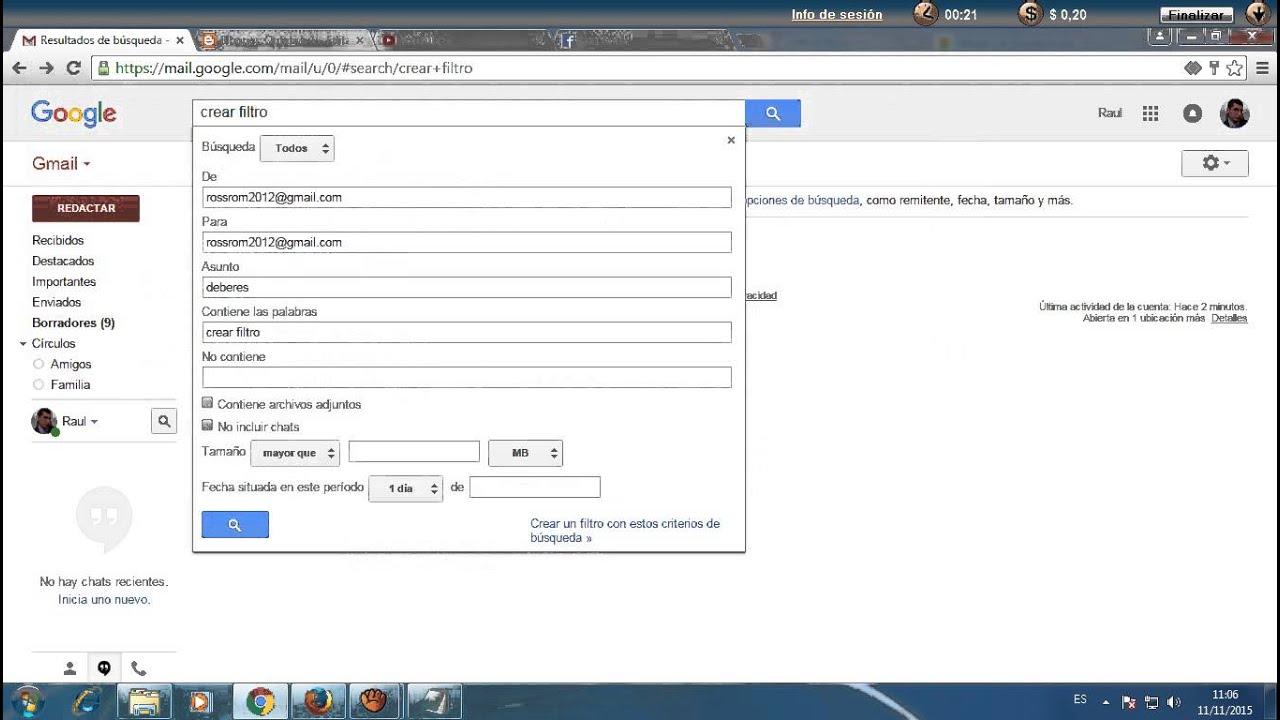The image size is (1280, 720).
Task: Open the phone calls icon in sidebar
Action: click(138, 668)
